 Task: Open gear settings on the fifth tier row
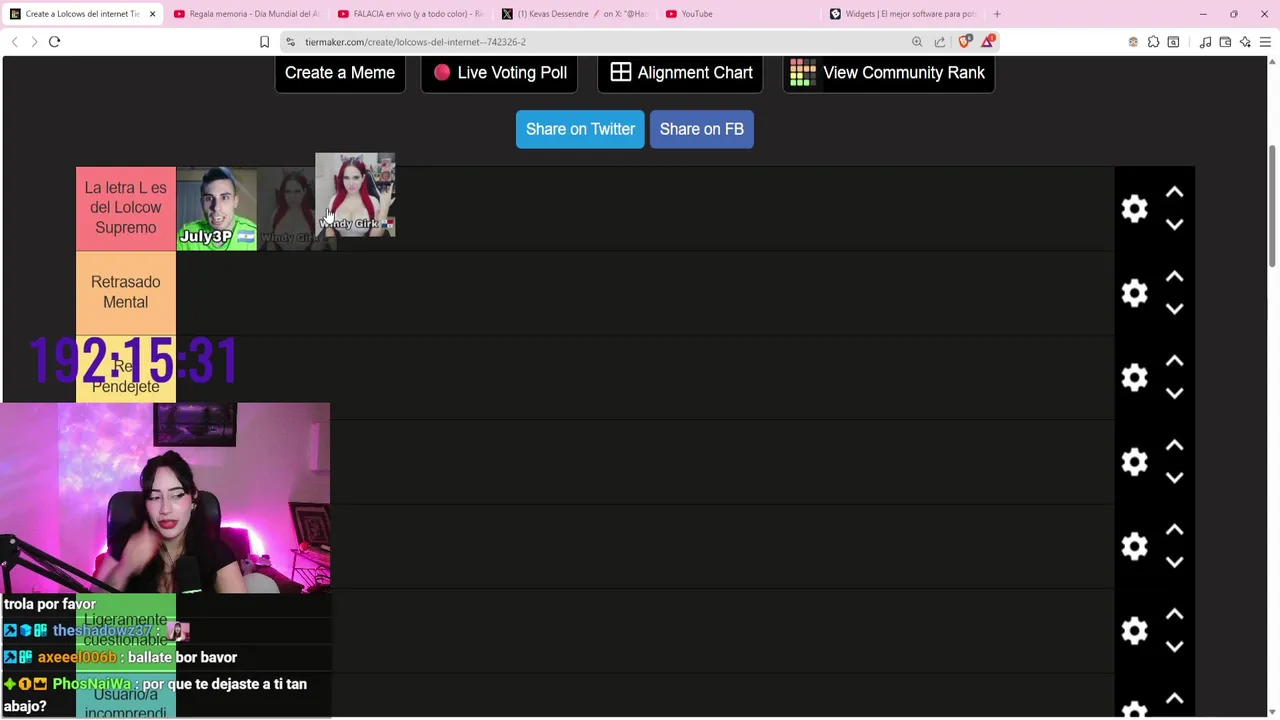[x=1134, y=546]
